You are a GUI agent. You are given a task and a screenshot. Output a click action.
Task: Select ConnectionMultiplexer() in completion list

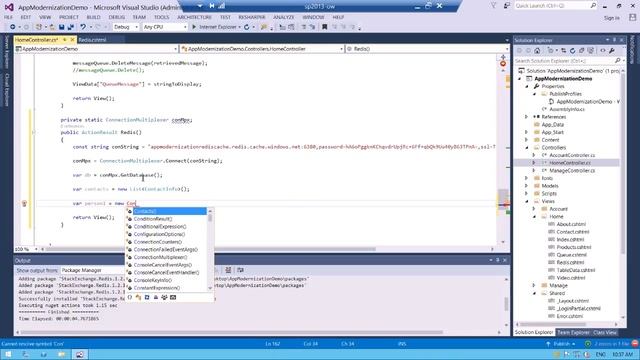(160, 257)
